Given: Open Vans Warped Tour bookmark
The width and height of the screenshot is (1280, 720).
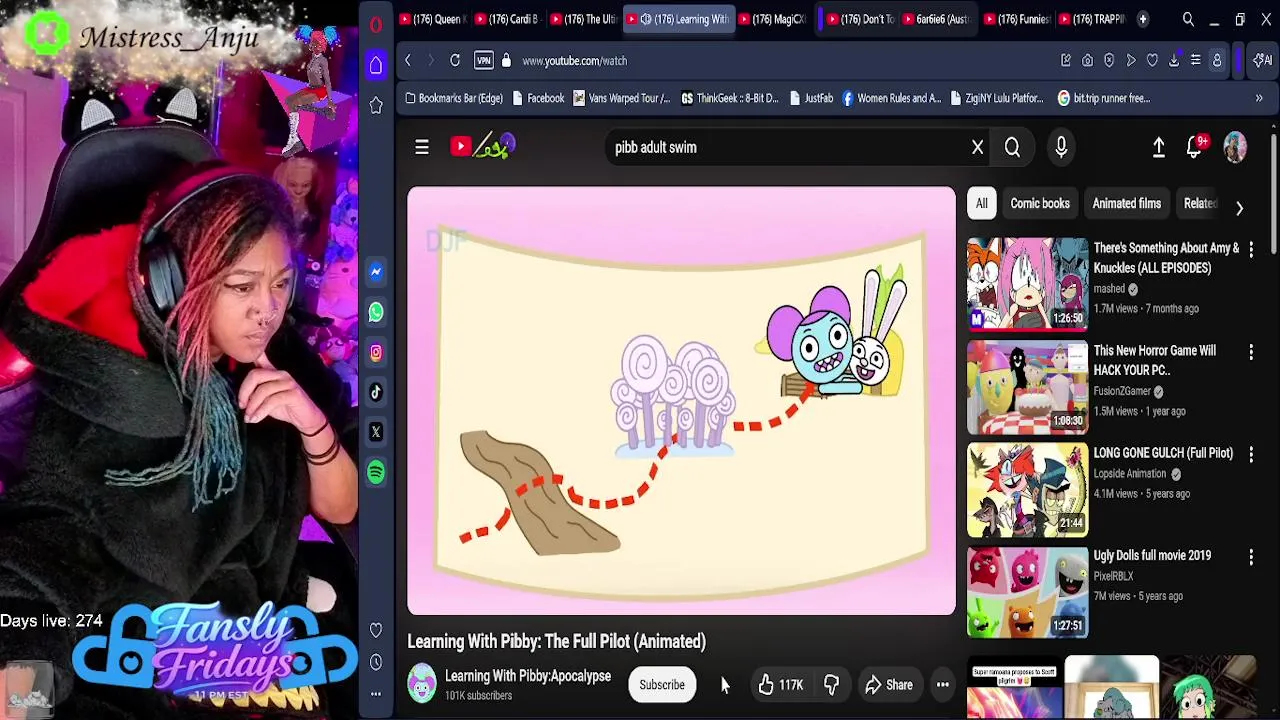Looking at the screenshot, I should coord(621,98).
